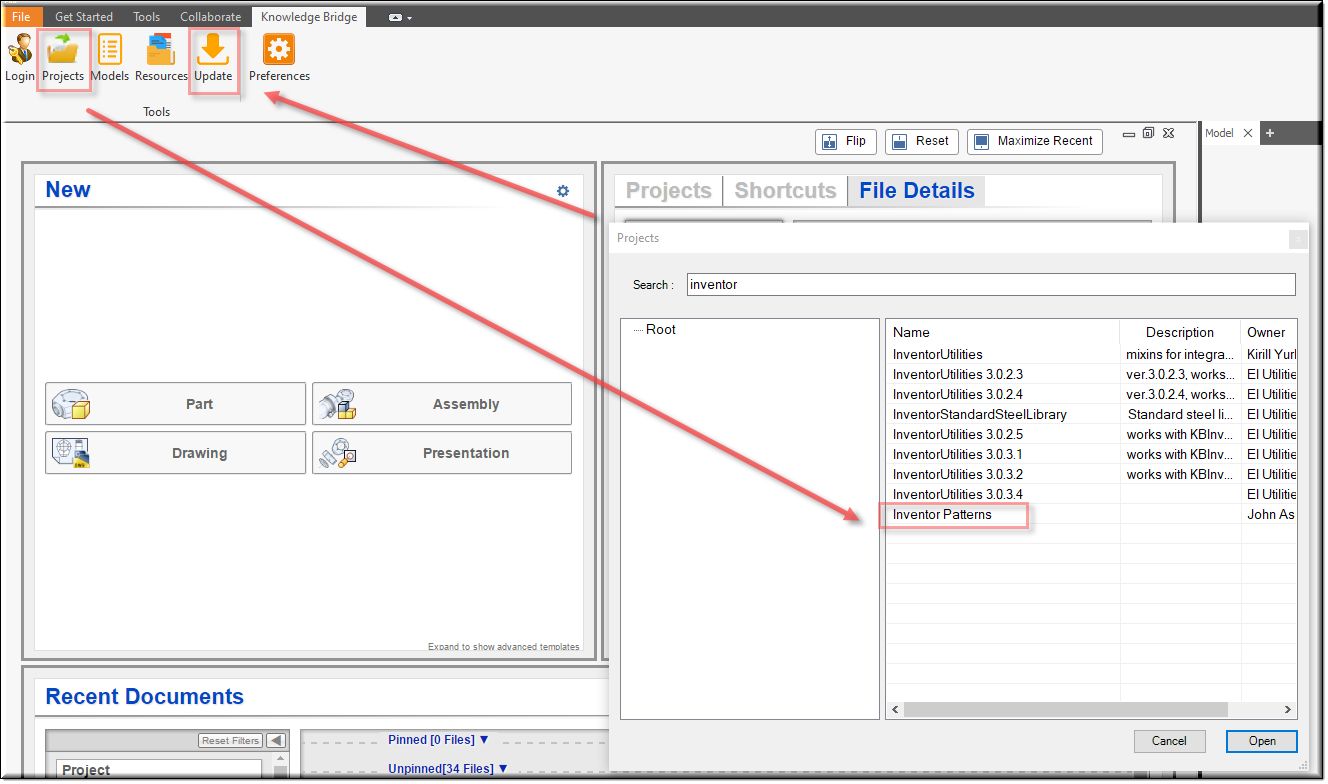Open the File menu tab

coord(21,17)
